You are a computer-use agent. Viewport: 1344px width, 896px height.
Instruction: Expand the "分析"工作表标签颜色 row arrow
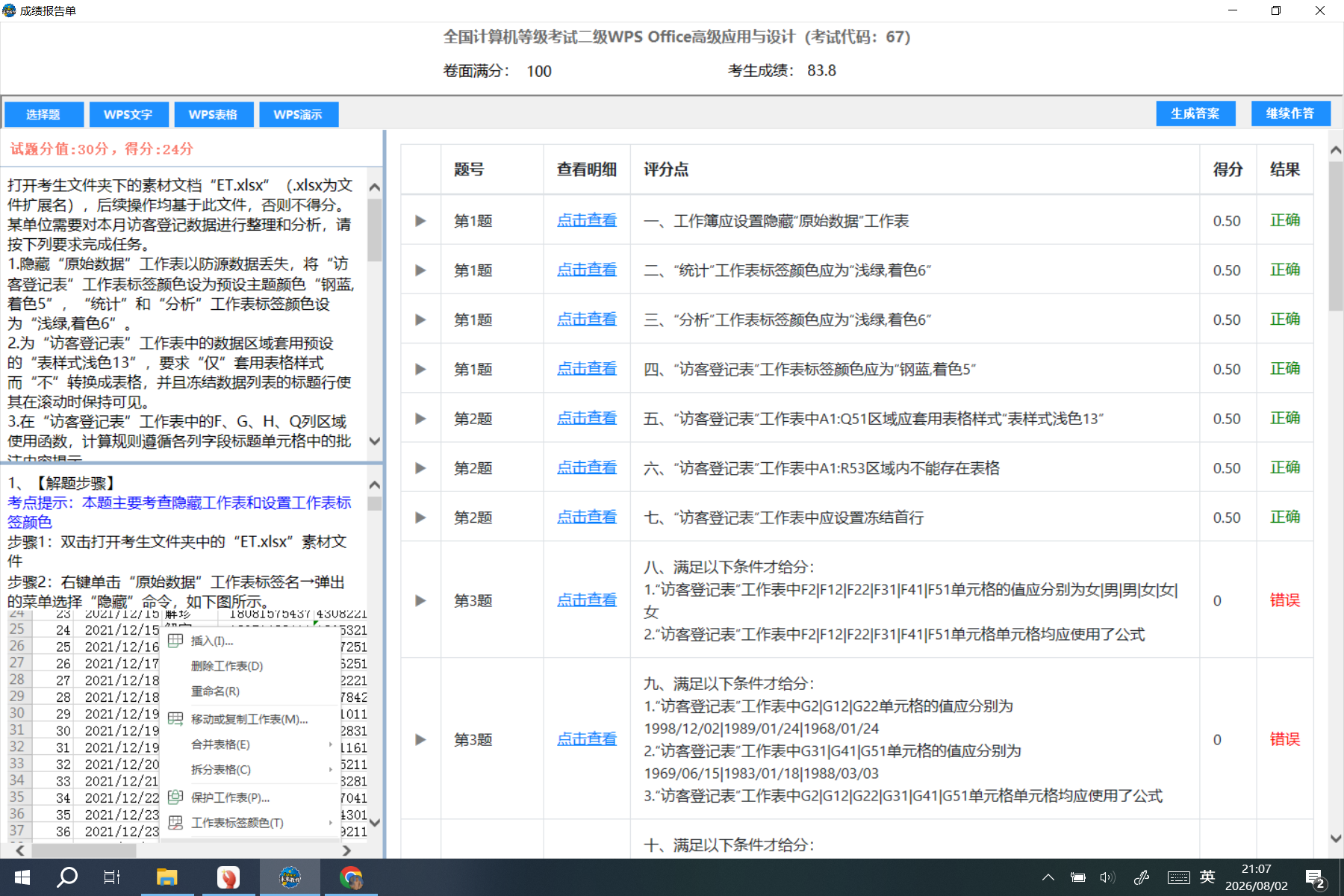click(420, 320)
